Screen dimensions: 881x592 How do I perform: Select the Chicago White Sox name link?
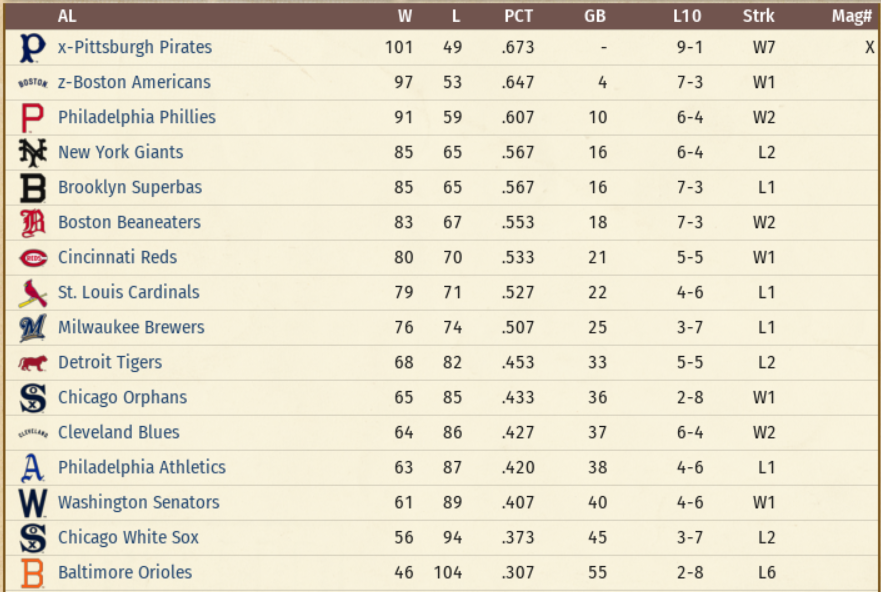coord(128,537)
